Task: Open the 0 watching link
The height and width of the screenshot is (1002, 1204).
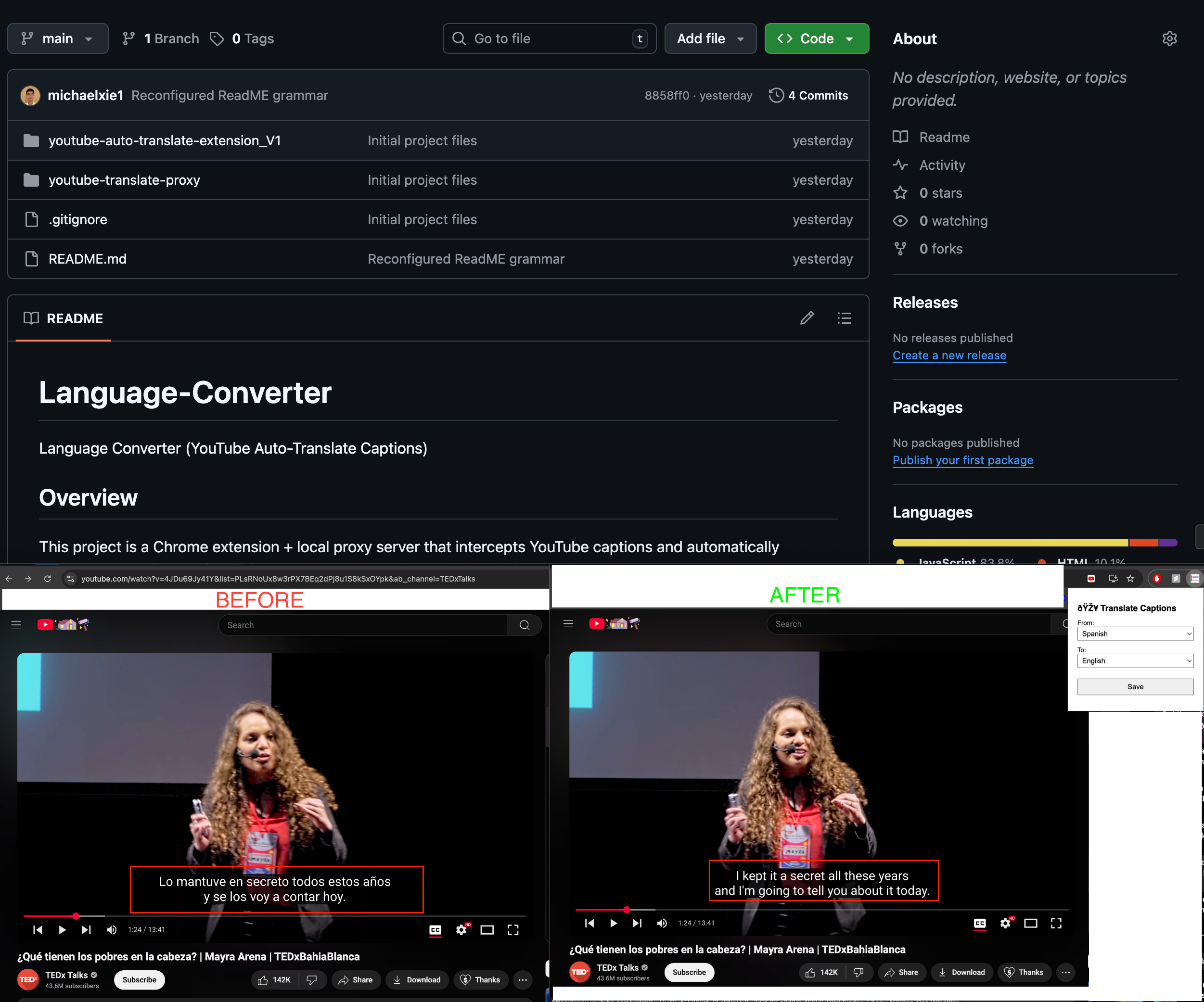Action: tap(940, 221)
